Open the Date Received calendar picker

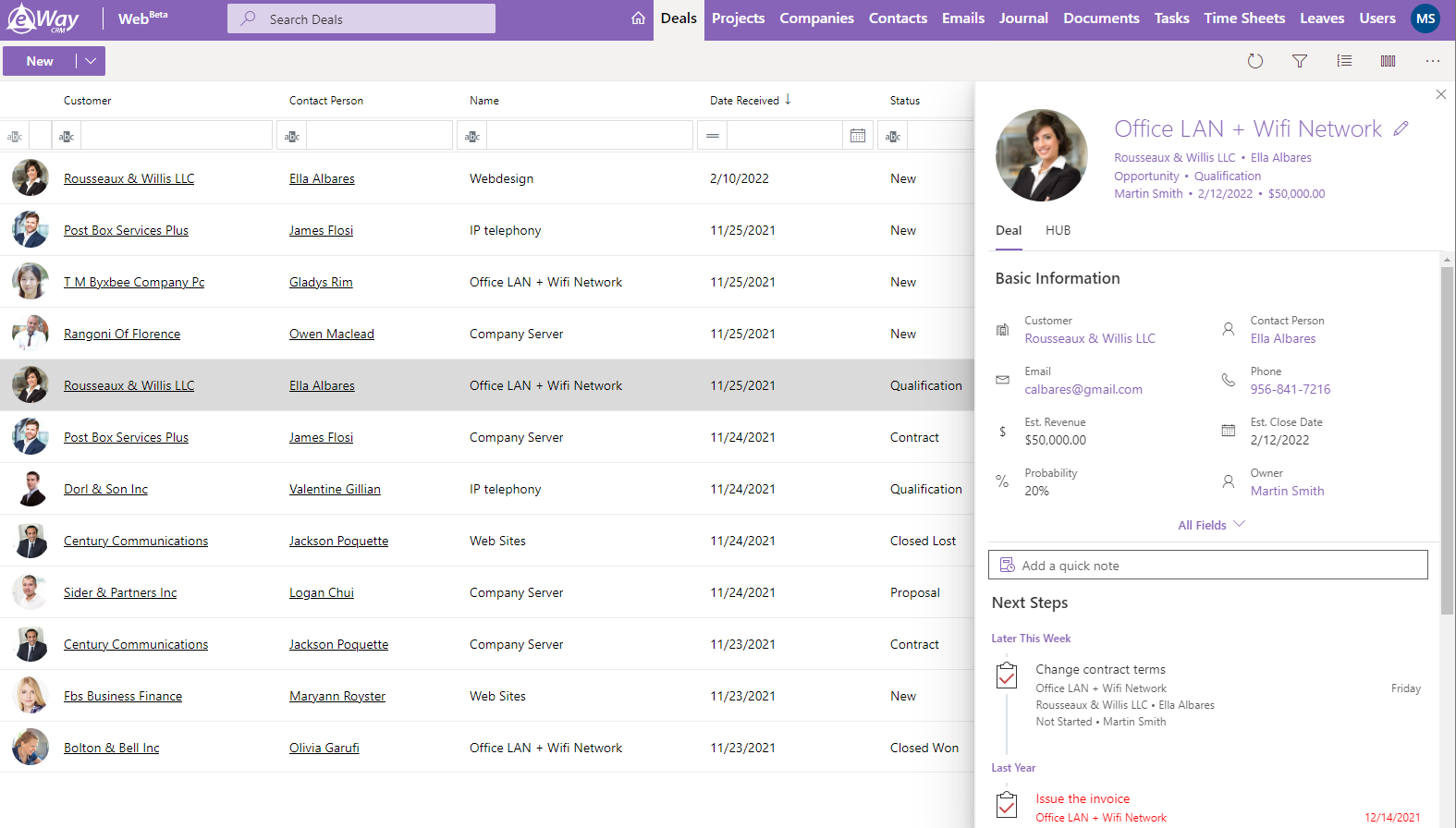pos(858,136)
